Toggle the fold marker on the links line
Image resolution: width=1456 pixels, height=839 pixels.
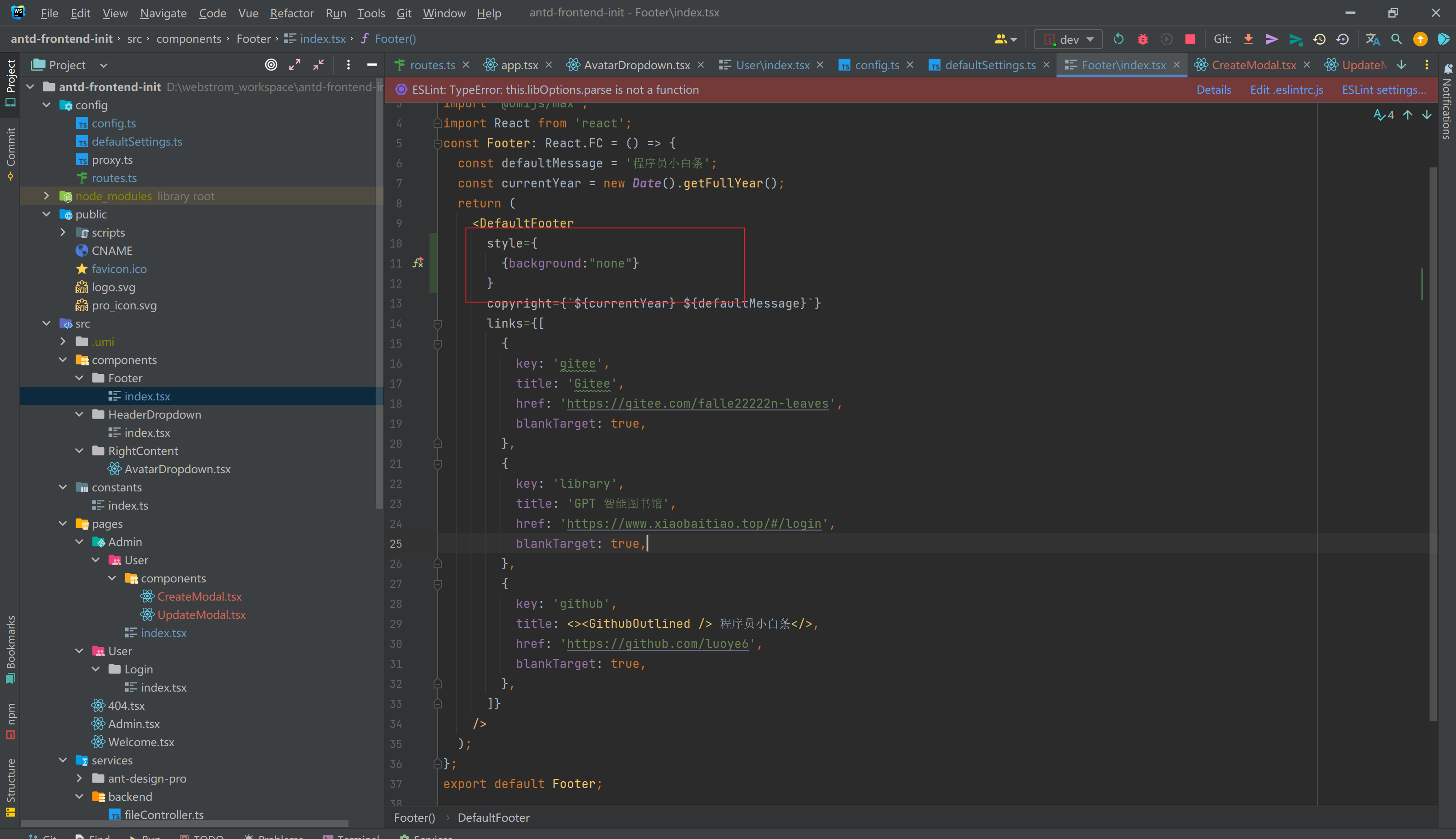437,324
